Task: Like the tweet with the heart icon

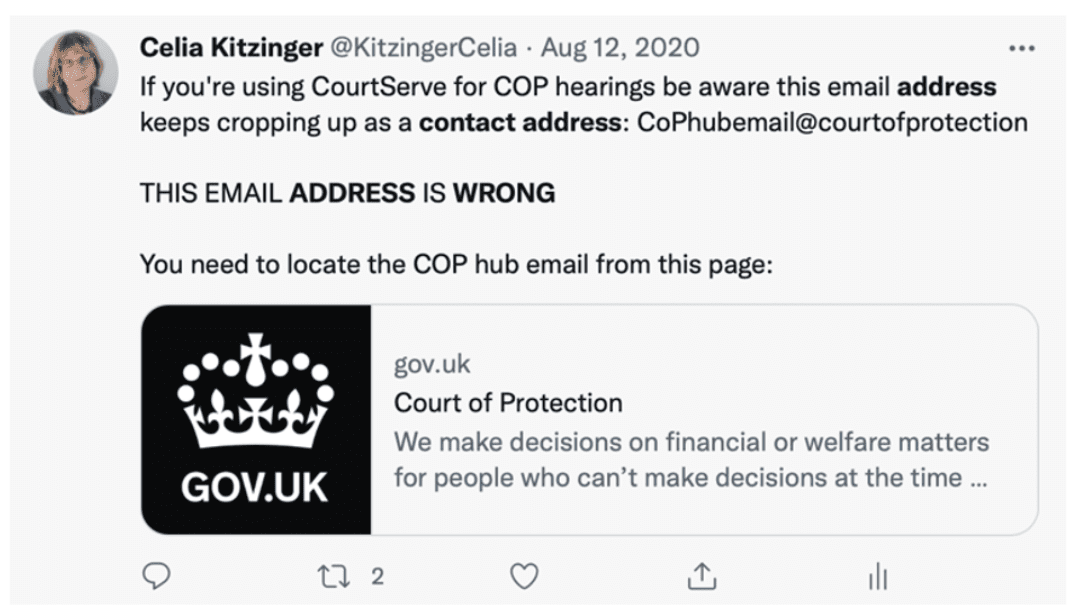Action: 524,576
